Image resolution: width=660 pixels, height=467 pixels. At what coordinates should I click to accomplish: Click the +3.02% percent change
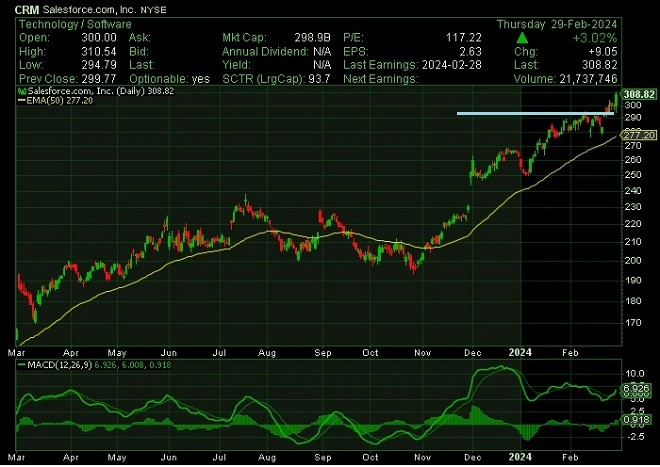594,38
